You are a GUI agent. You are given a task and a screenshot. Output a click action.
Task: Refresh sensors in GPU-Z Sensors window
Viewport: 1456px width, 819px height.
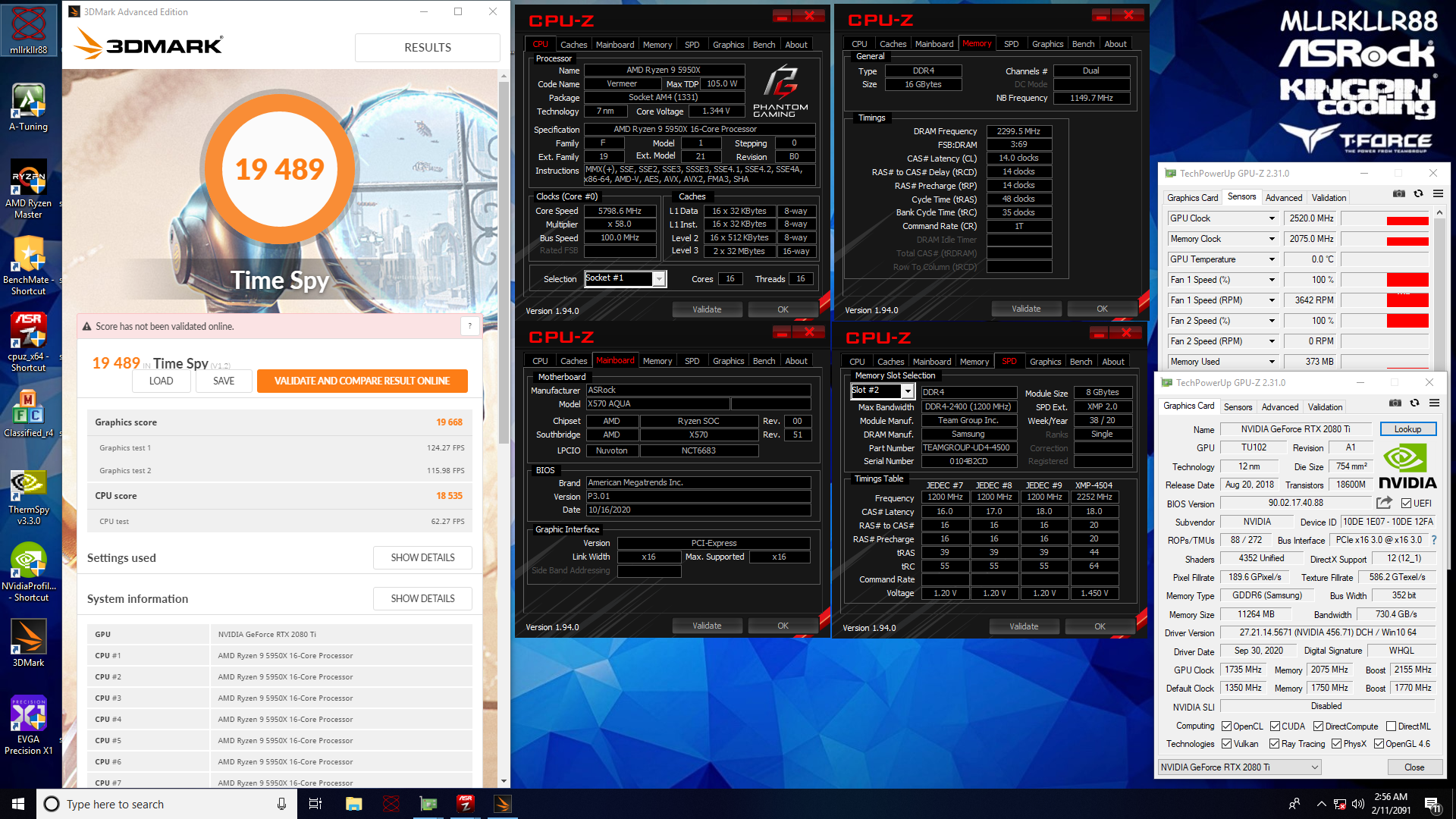1418,194
